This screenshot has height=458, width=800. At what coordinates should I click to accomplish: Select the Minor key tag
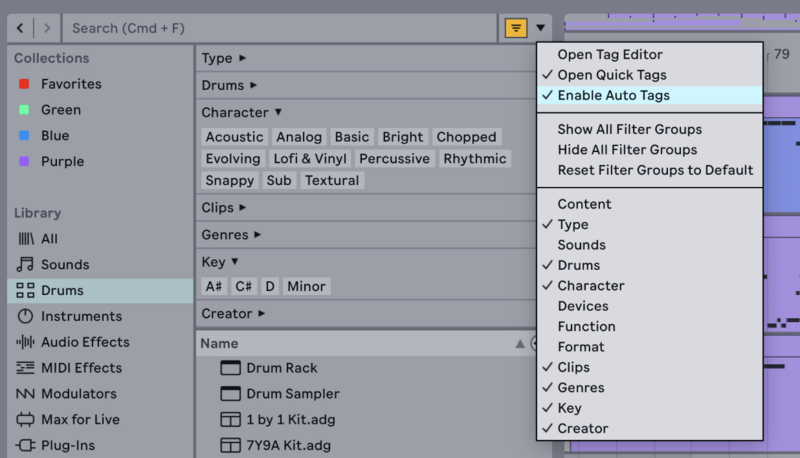[x=306, y=287]
